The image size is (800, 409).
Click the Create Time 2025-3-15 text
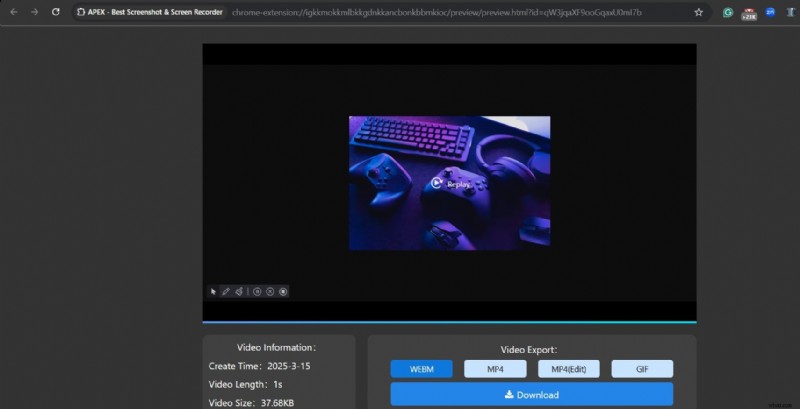click(x=259, y=366)
